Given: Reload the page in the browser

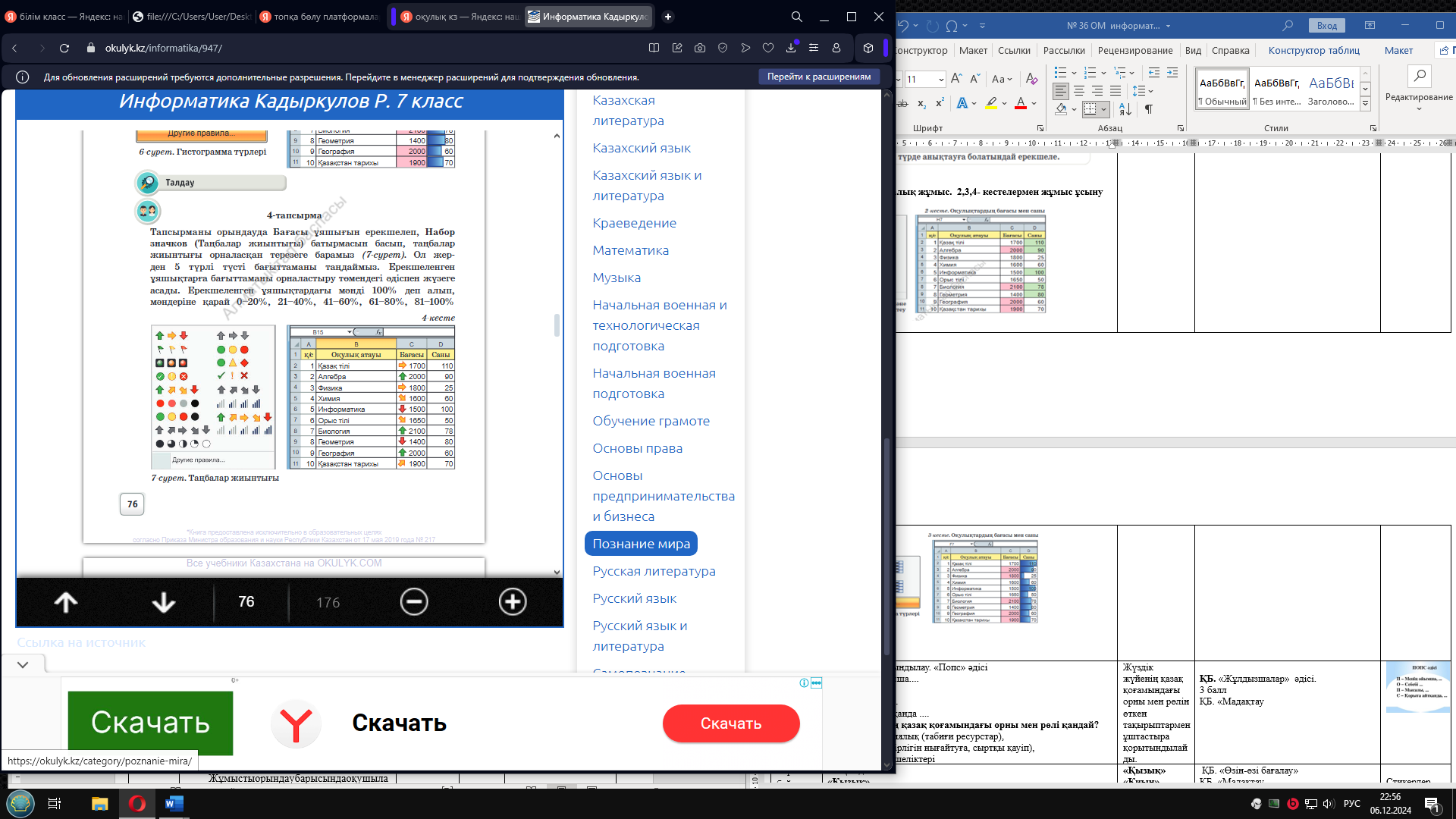Looking at the screenshot, I should (x=64, y=48).
